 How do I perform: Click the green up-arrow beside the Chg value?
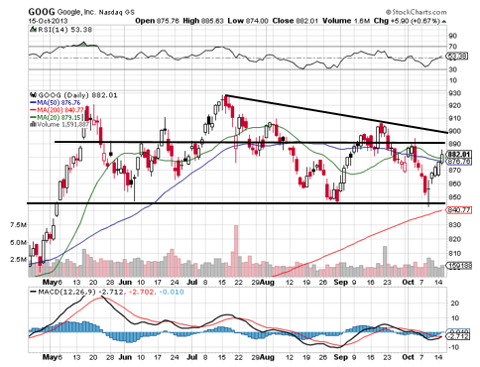[x=444, y=21]
